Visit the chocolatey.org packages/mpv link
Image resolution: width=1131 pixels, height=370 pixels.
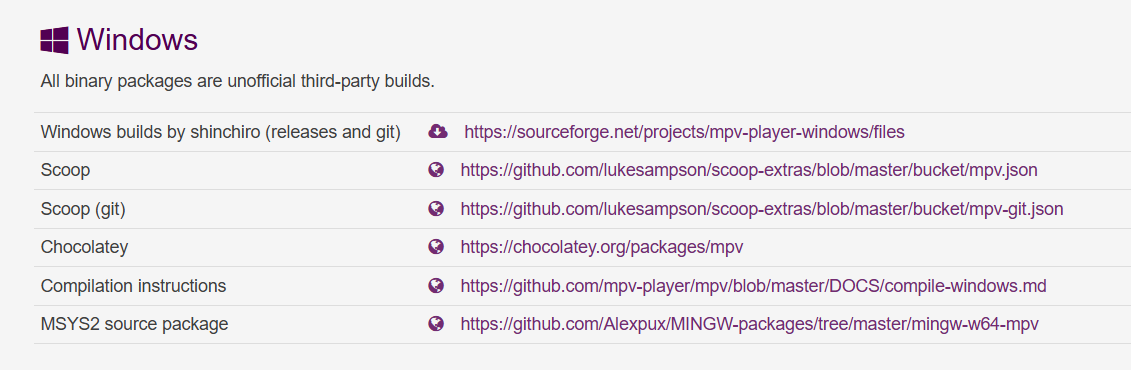coord(602,247)
